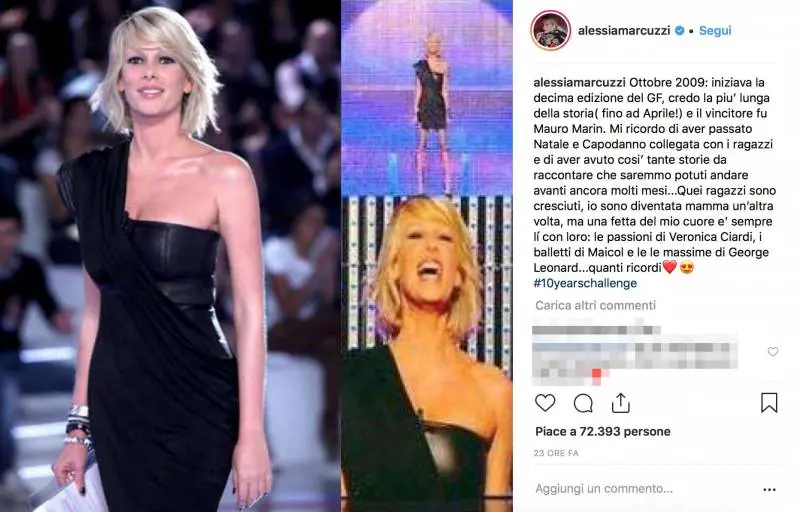The height and width of the screenshot is (512, 800).
Task: View likes list Piace a 72.393 persone
Action: [603, 431]
